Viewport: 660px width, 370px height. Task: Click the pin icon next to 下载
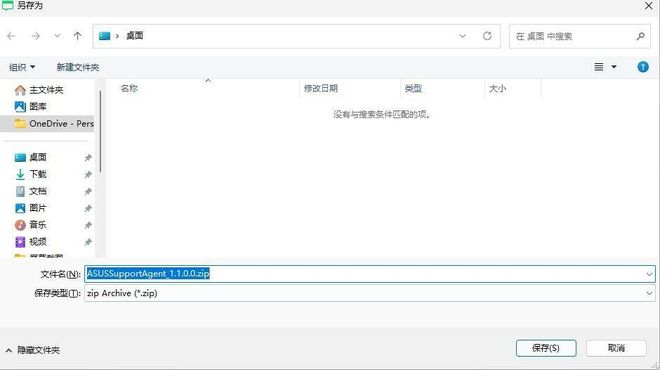(88, 174)
